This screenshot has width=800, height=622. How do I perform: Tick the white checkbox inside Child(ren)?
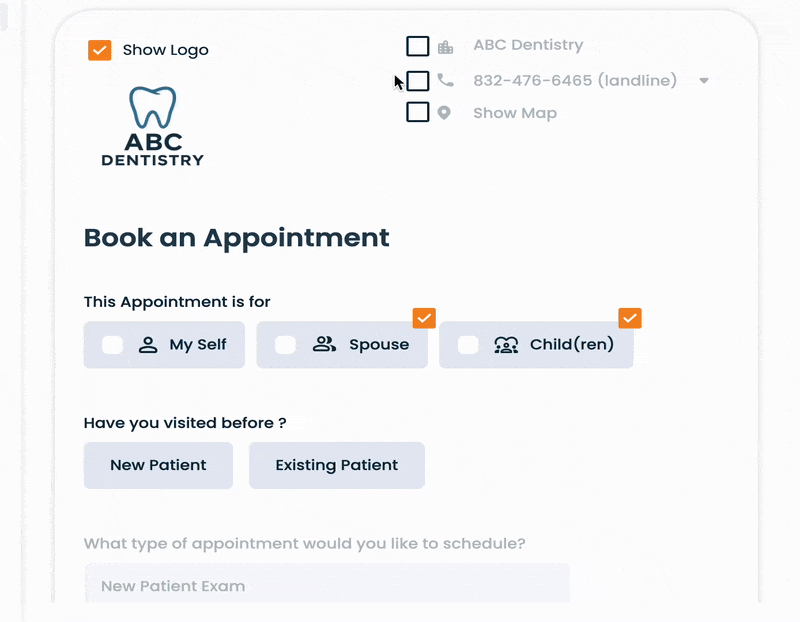(x=468, y=345)
